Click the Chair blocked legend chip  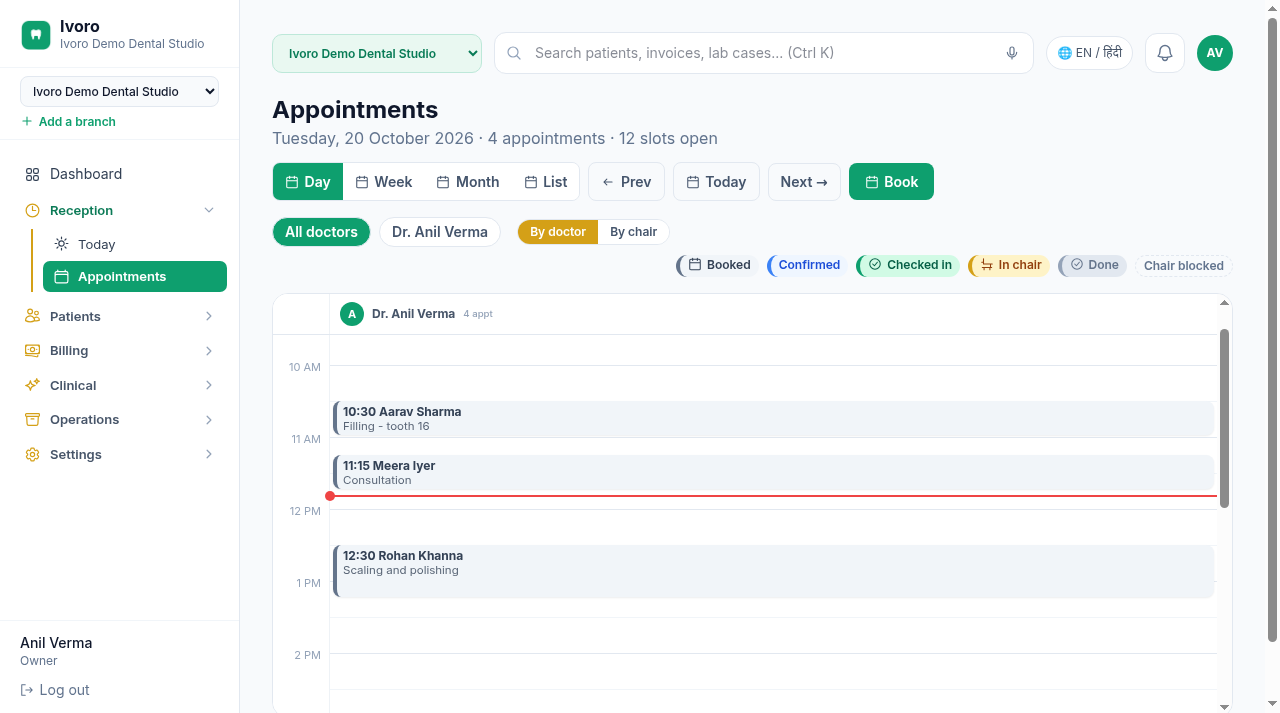click(x=1183, y=265)
